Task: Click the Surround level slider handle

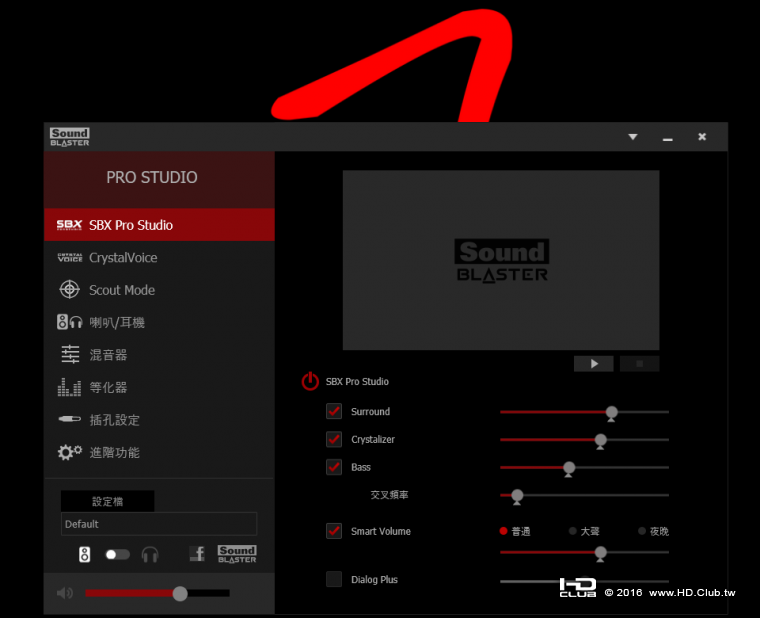Action: pos(612,413)
